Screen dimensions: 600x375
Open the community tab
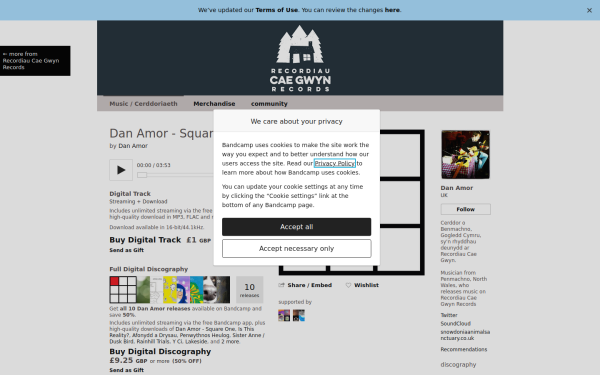(269, 104)
